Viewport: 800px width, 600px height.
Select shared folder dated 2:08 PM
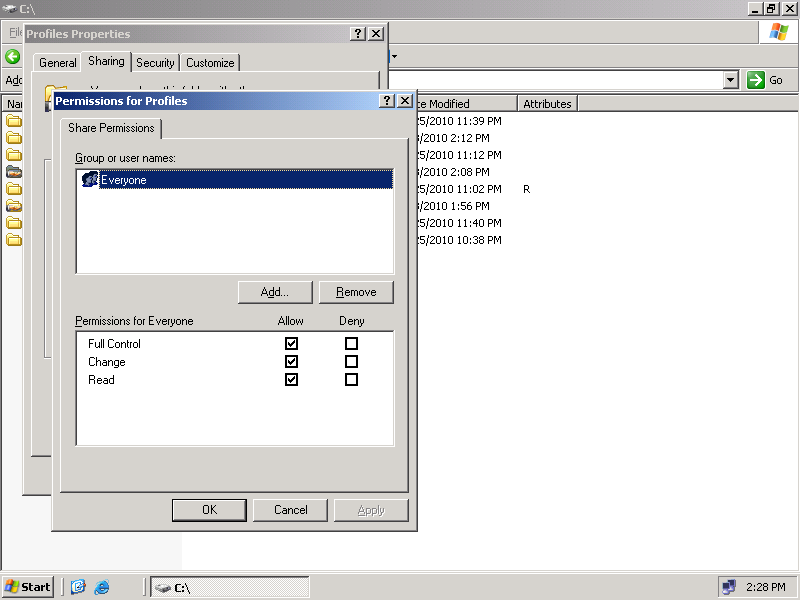point(14,172)
